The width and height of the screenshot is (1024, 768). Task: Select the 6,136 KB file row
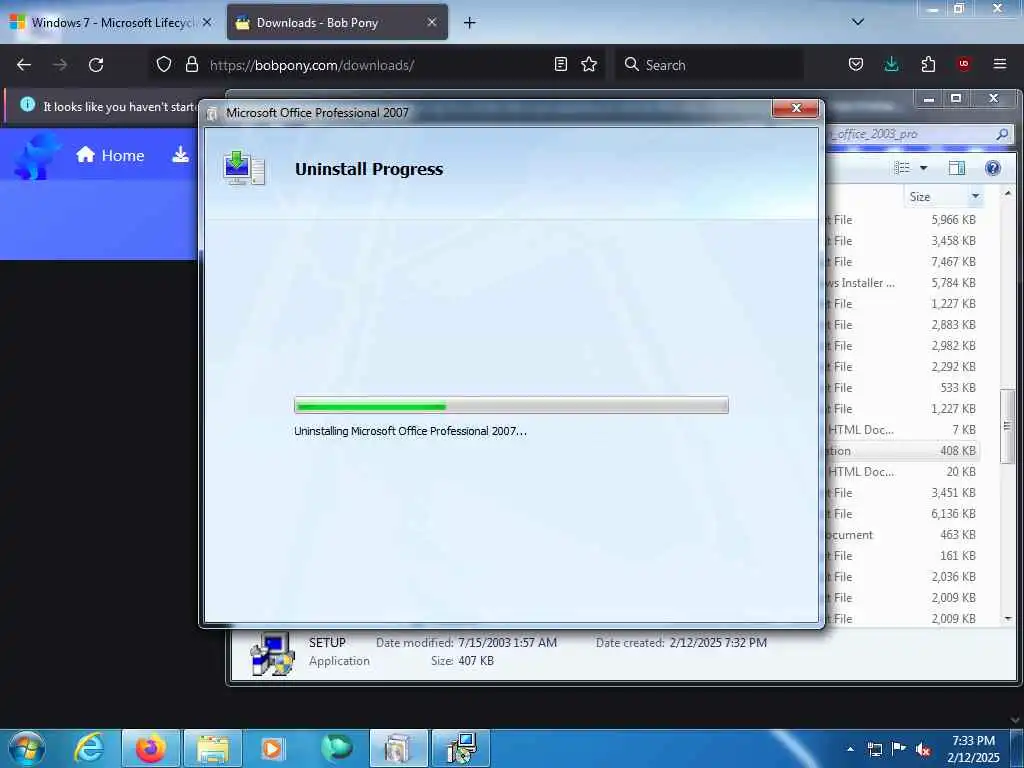(x=901, y=514)
